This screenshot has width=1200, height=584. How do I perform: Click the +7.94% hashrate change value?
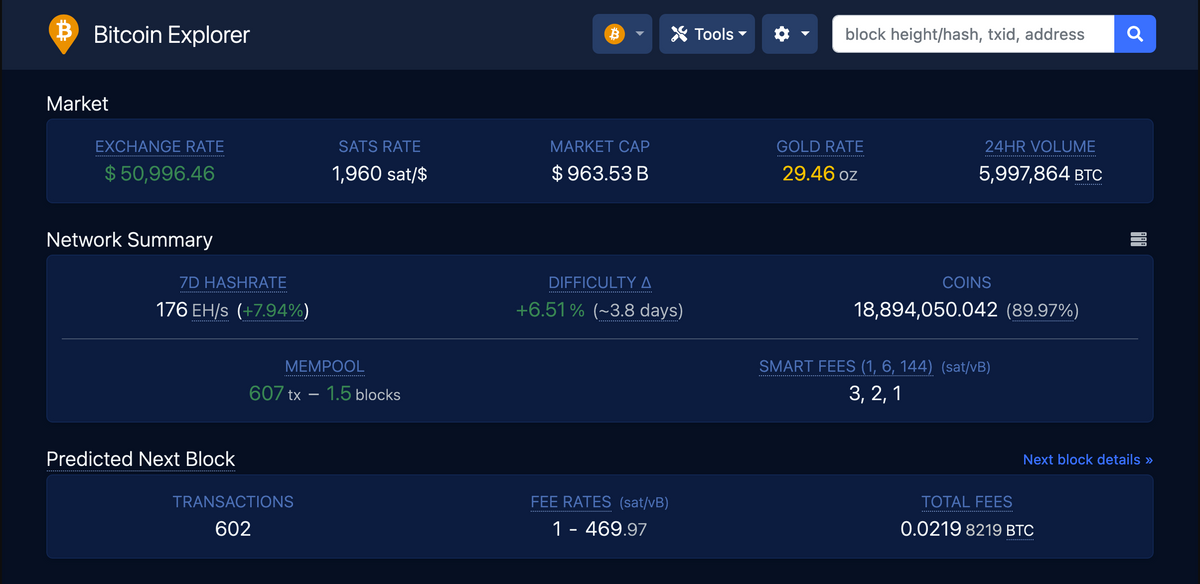tap(273, 311)
